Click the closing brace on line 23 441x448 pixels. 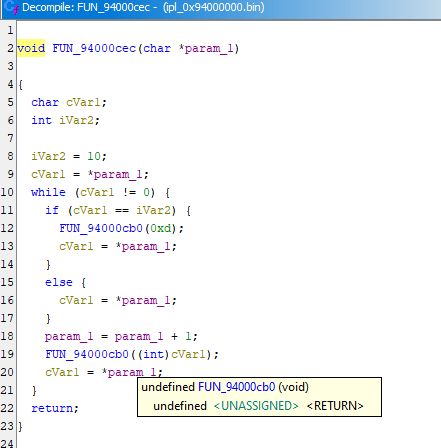20,426
